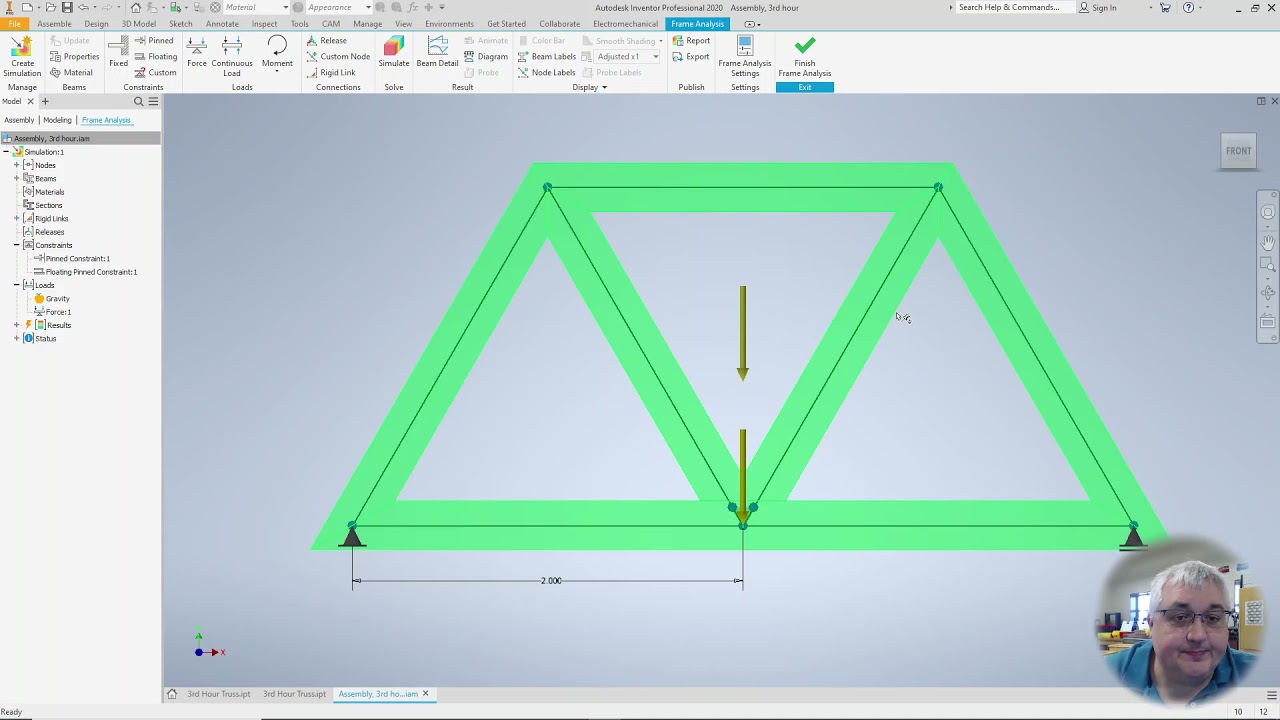Open the model browser hamburger menu
Viewport: 1280px width, 720px height.
(x=153, y=102)
